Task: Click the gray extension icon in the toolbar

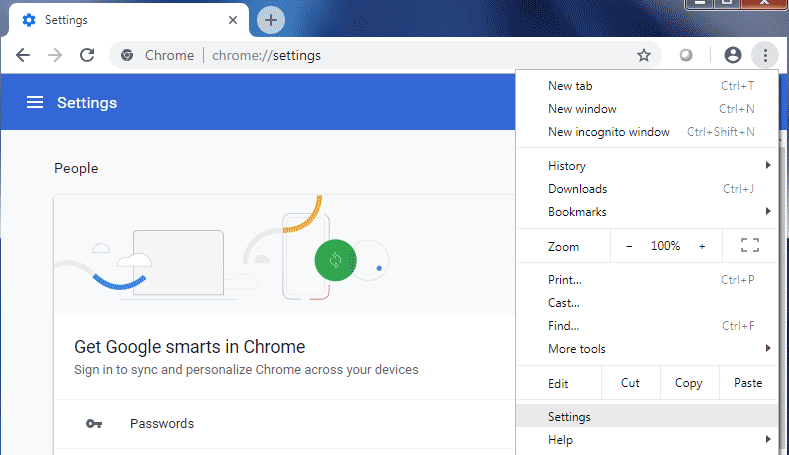Action: (x=685, y=55)
